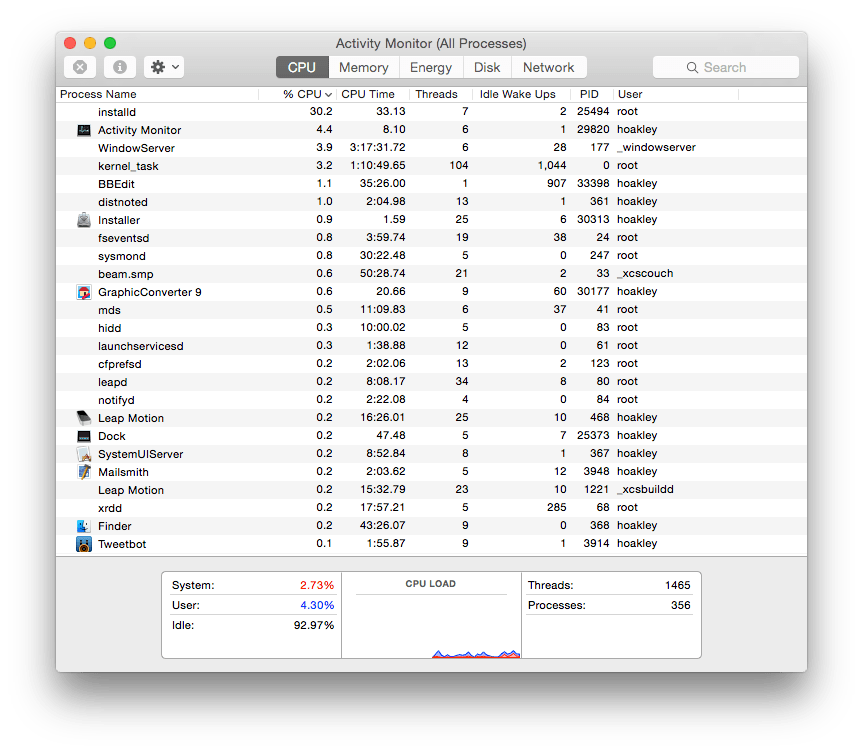The height and width of the screenshot is (752, 863).
Task: Open the Network tab
Action: 549,67
